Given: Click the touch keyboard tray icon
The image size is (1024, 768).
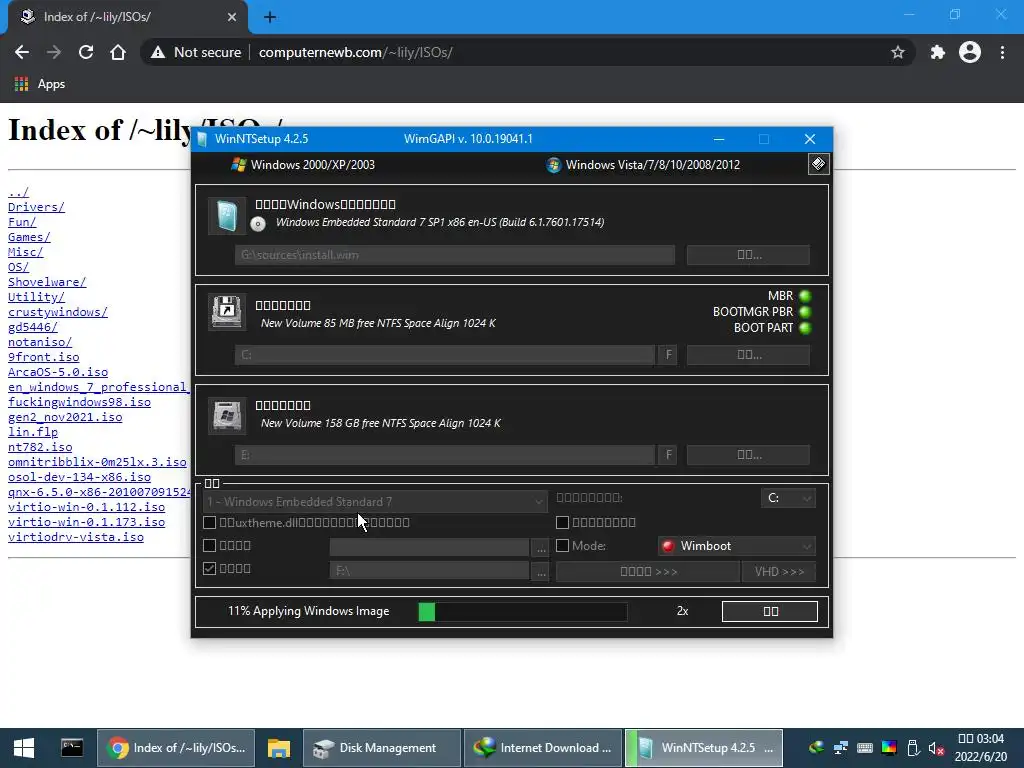Looking at the screenshot, I should tap(865, 748).
